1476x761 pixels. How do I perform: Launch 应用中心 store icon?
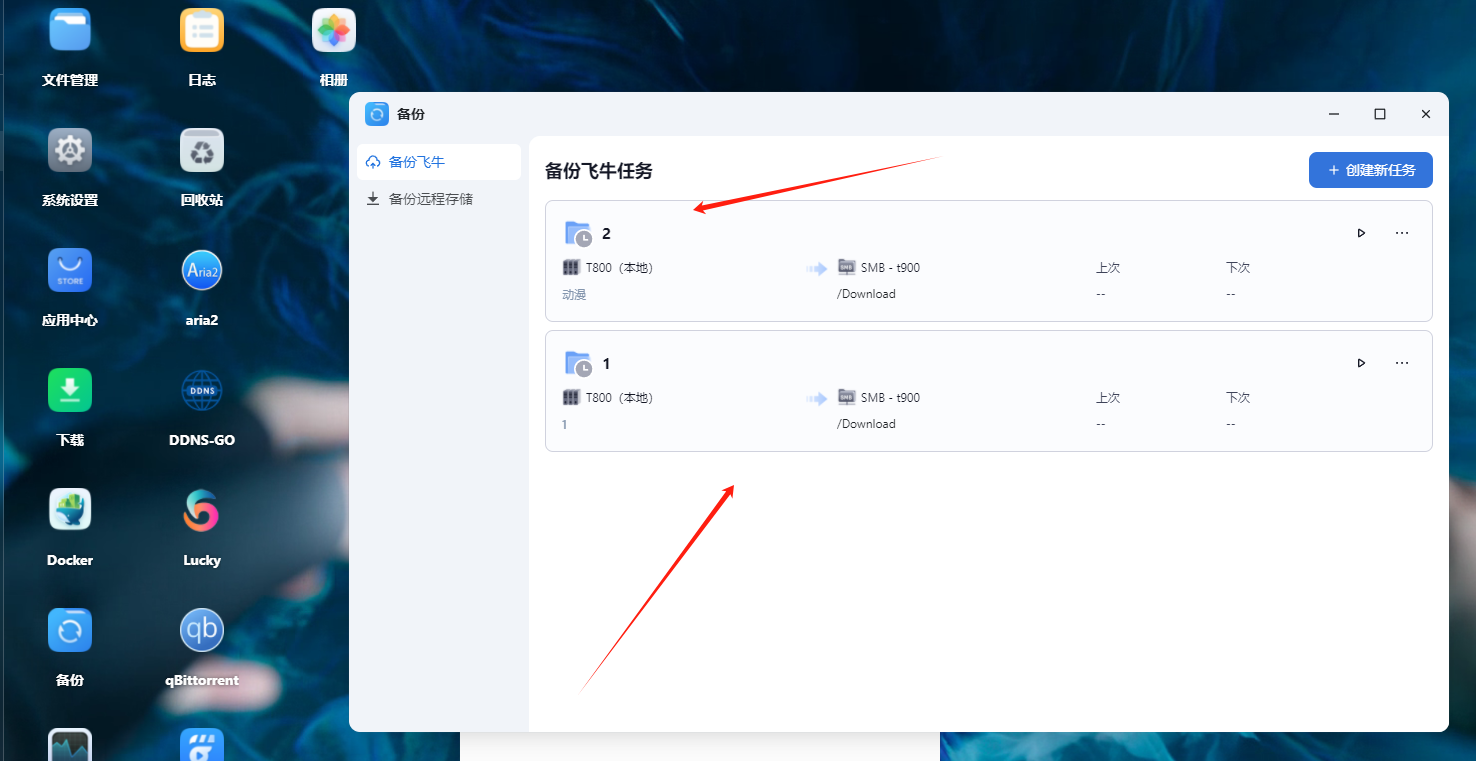70,270
